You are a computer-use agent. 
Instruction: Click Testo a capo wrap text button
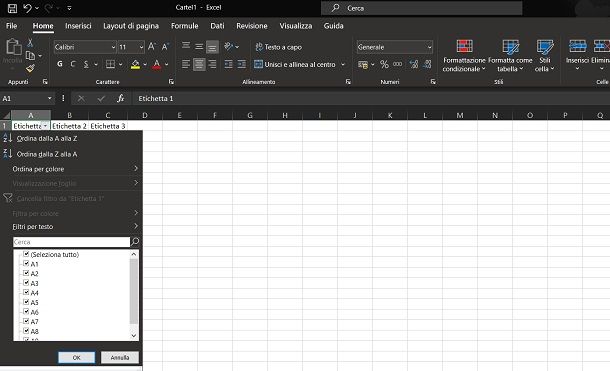coord(279,47)
